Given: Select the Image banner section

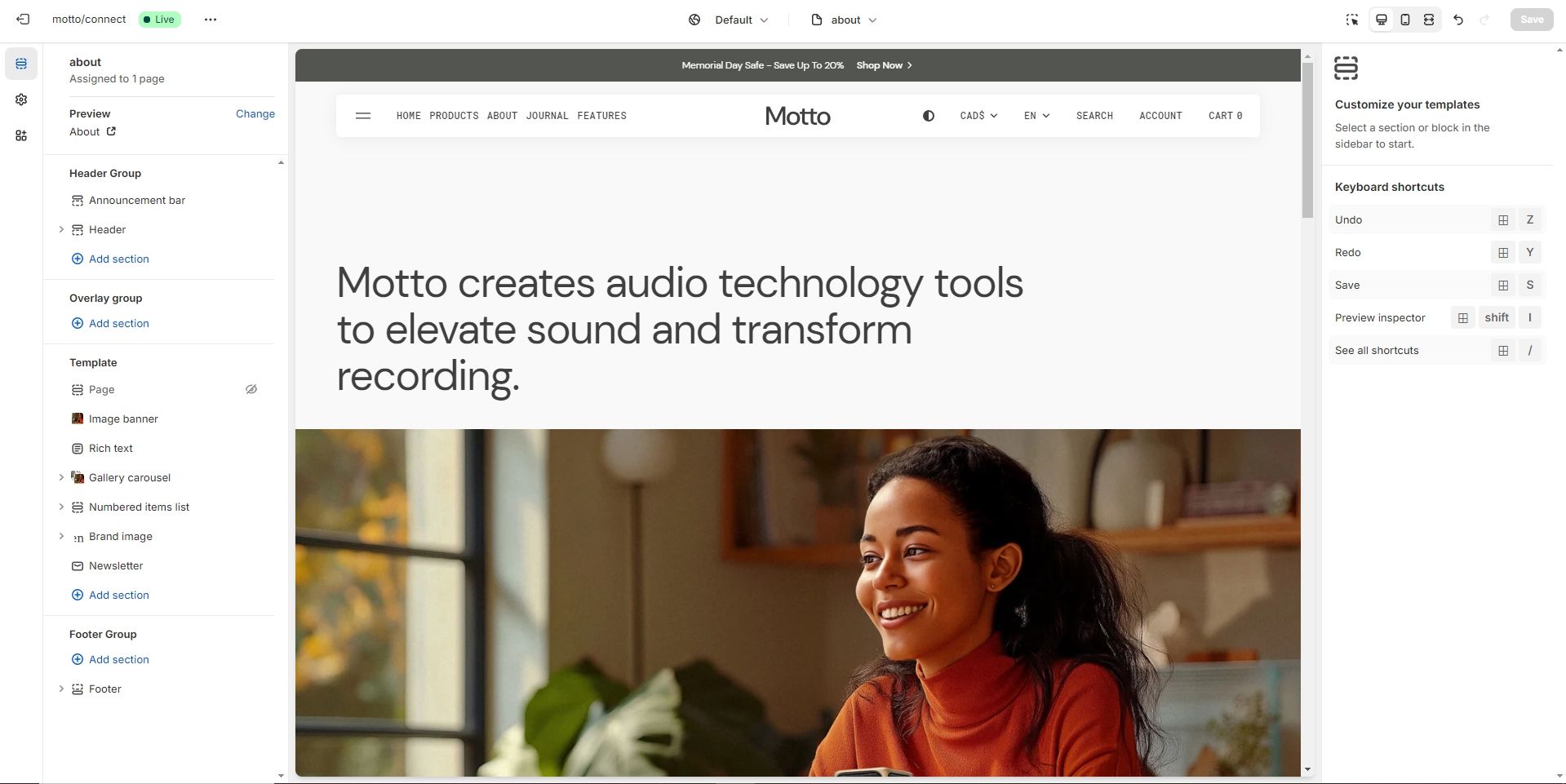Looking at the screenshot, I should click(123, 419).
